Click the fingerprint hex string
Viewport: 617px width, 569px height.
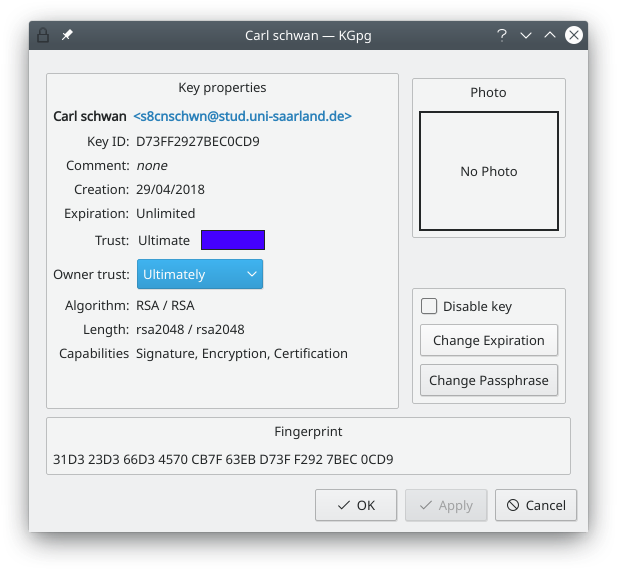tap(223, 460)
